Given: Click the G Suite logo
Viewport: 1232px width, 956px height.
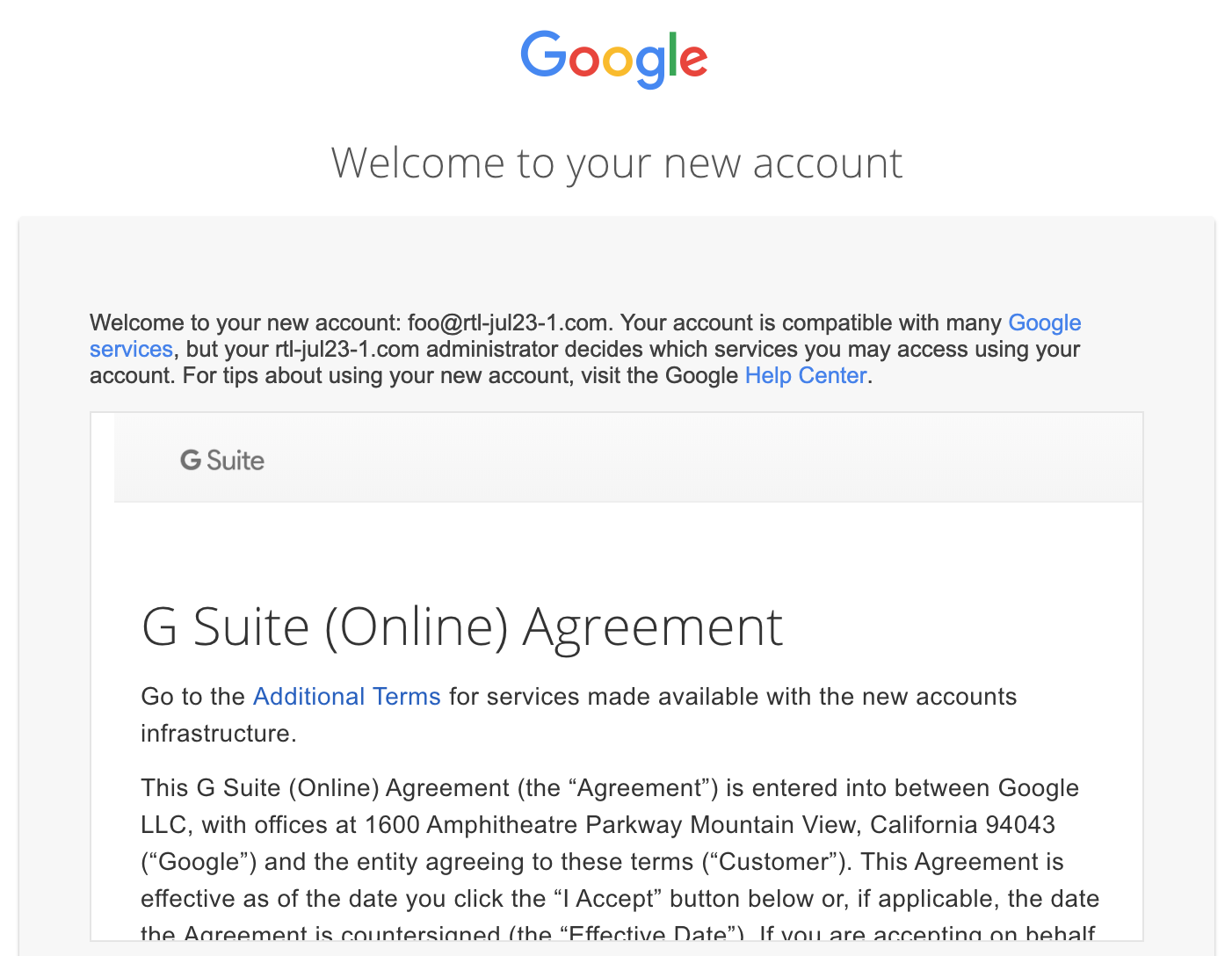Looking at the screenshot, I should [x=222, y=460].
